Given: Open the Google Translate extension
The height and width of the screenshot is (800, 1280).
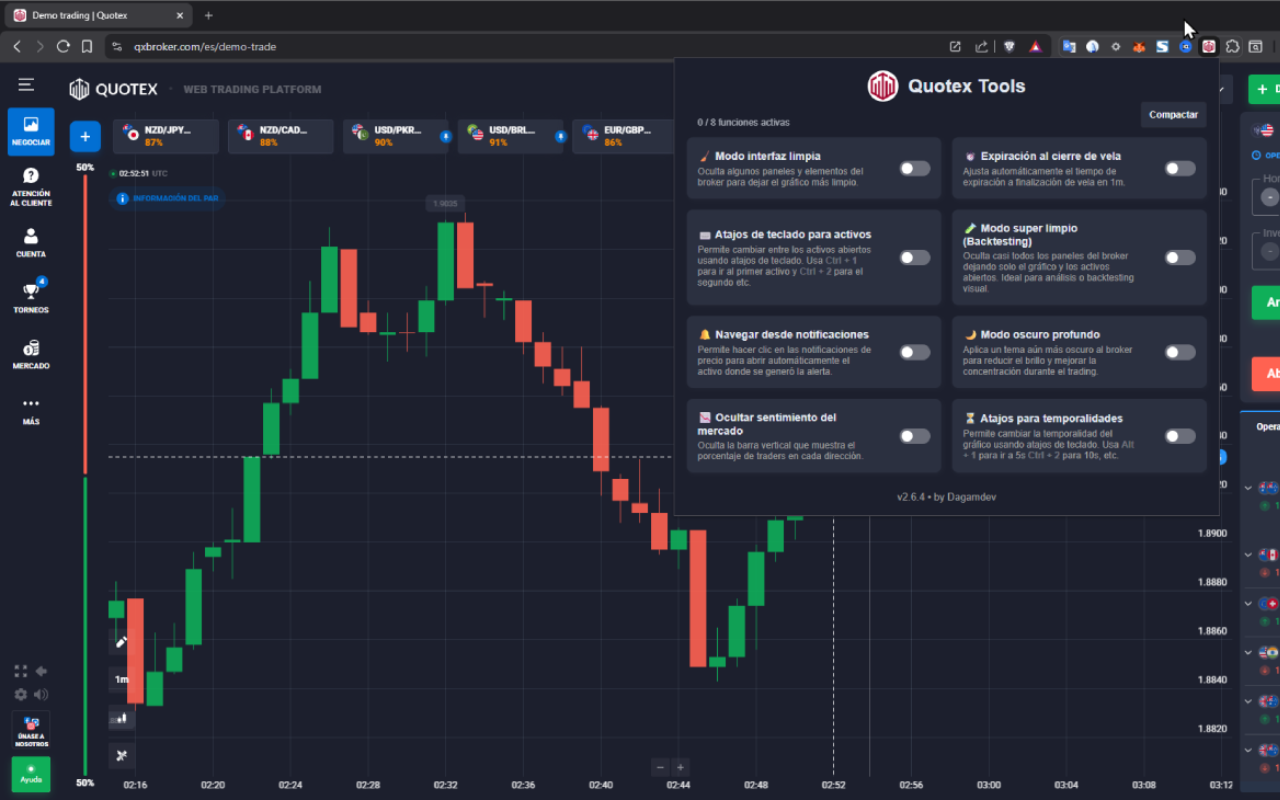Looking at the screenshot, I should coord(1069,46).
